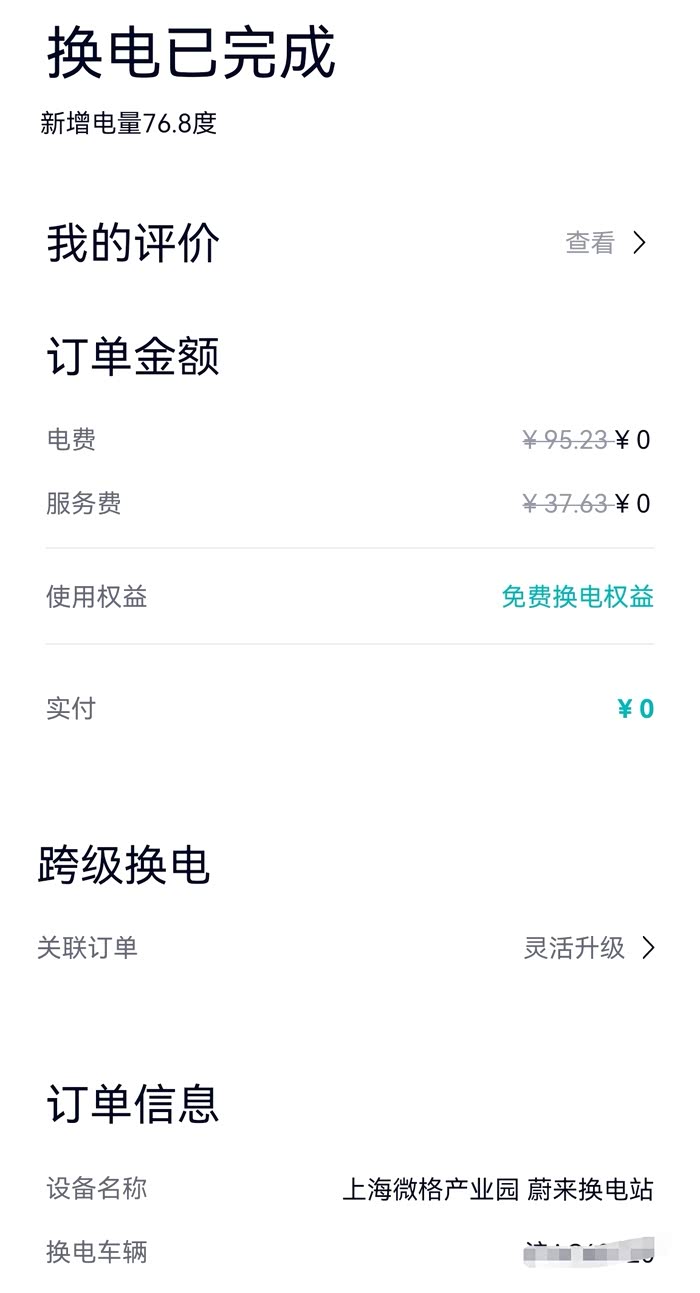This screenshot has width=700, height=1293.
Task: Tap the chevron arrow beside 灵活升级
Action: [x=648, y=948]
